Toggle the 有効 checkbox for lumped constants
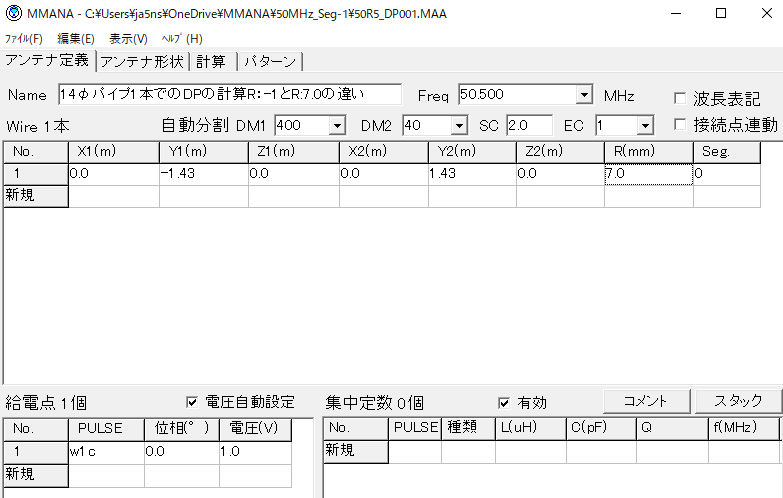Viewport: 783px width, 498px height. [505, 403]
